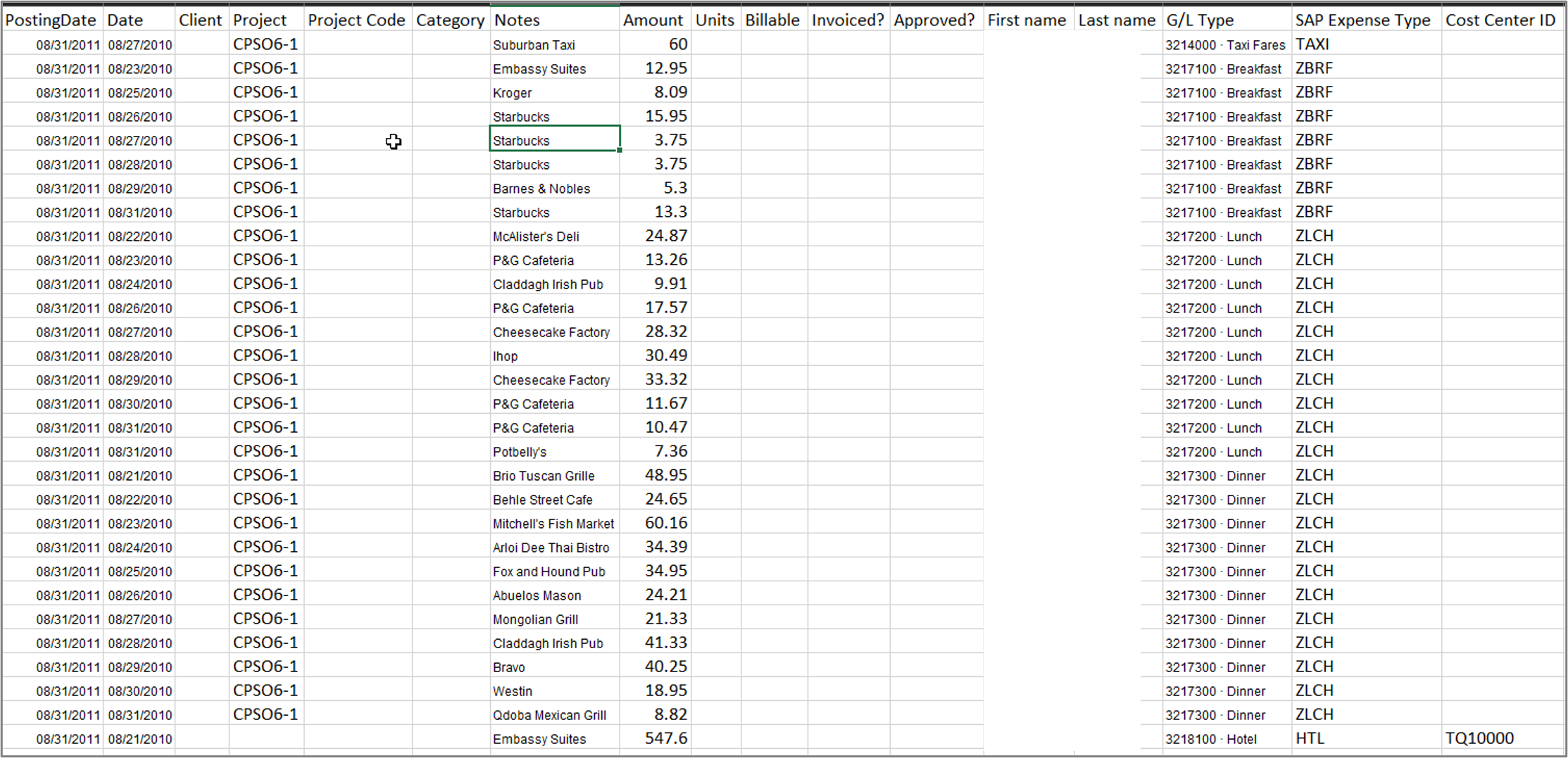
Task: Select the amount 48.95 cell
Action: 656,475
